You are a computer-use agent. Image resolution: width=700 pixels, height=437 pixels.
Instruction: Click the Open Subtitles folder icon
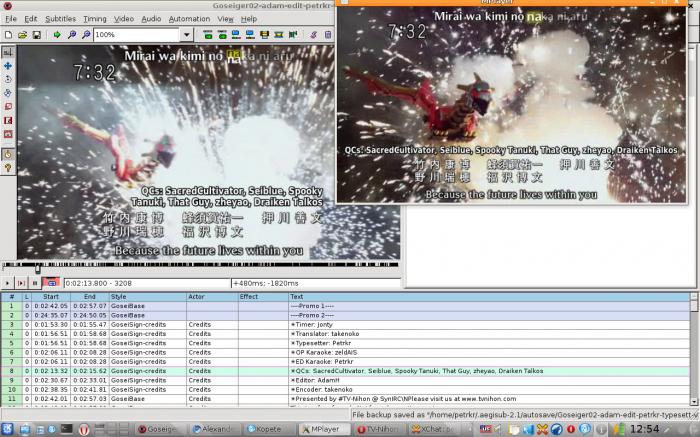pyautogui.click(x=22, y=34)
